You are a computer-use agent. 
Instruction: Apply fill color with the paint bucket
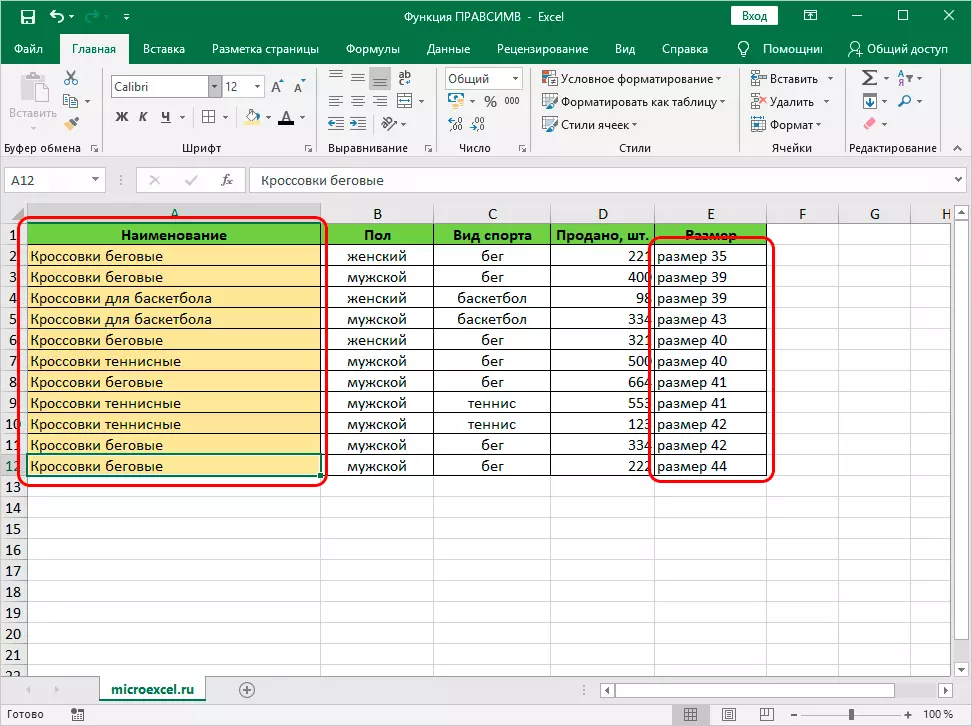252,117
